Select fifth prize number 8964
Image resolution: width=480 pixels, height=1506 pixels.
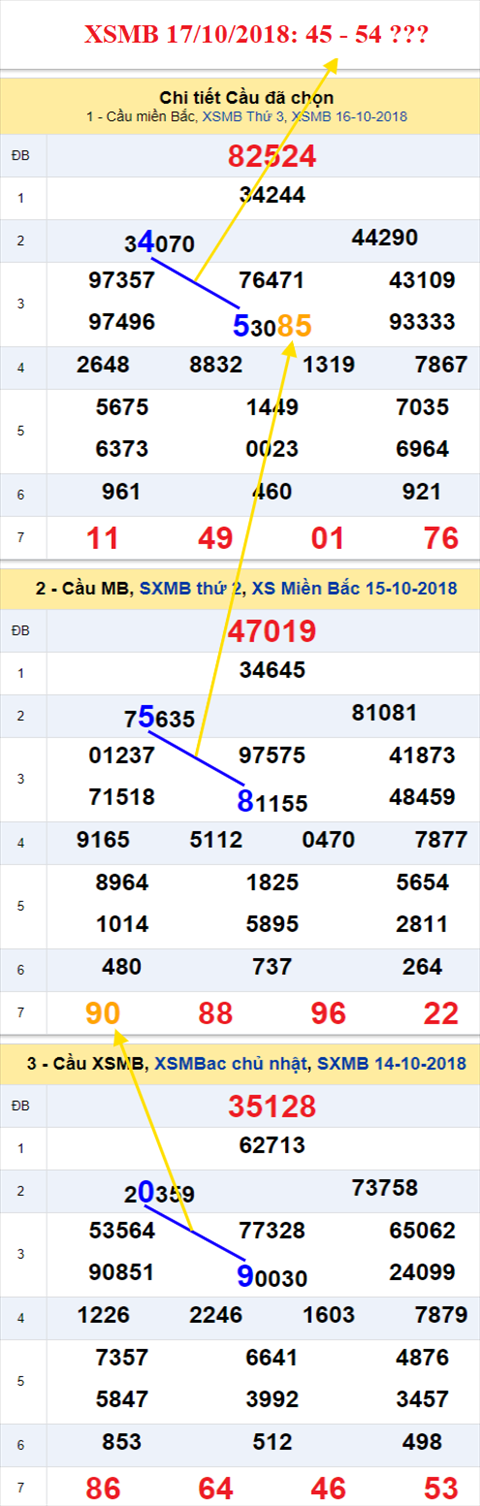point(122,883)
